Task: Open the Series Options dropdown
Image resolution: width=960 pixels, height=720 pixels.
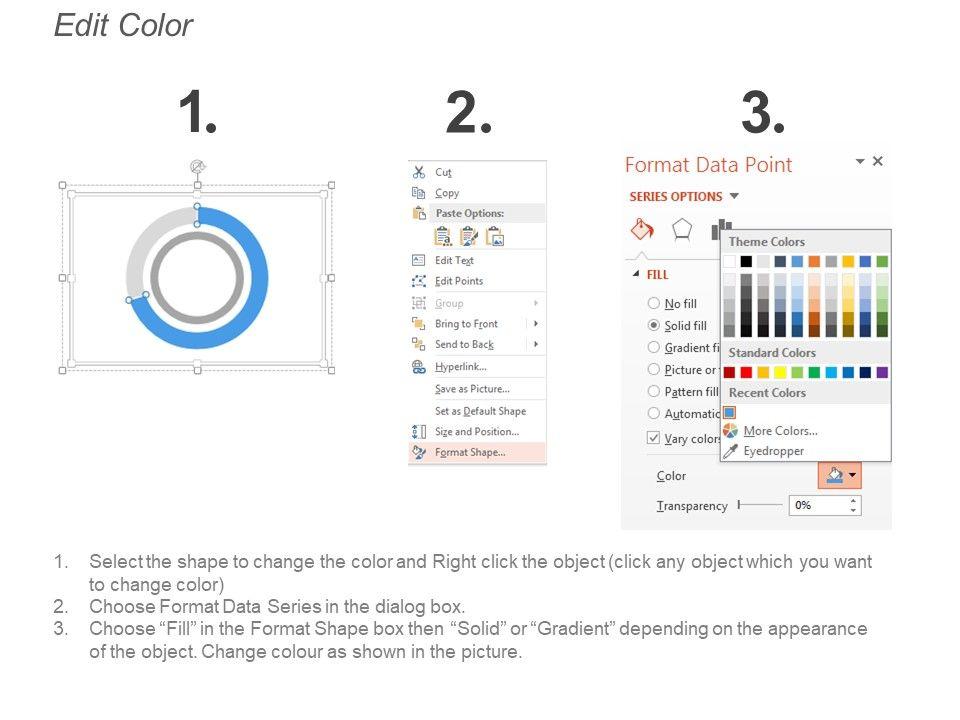Action: click(734, 196)
